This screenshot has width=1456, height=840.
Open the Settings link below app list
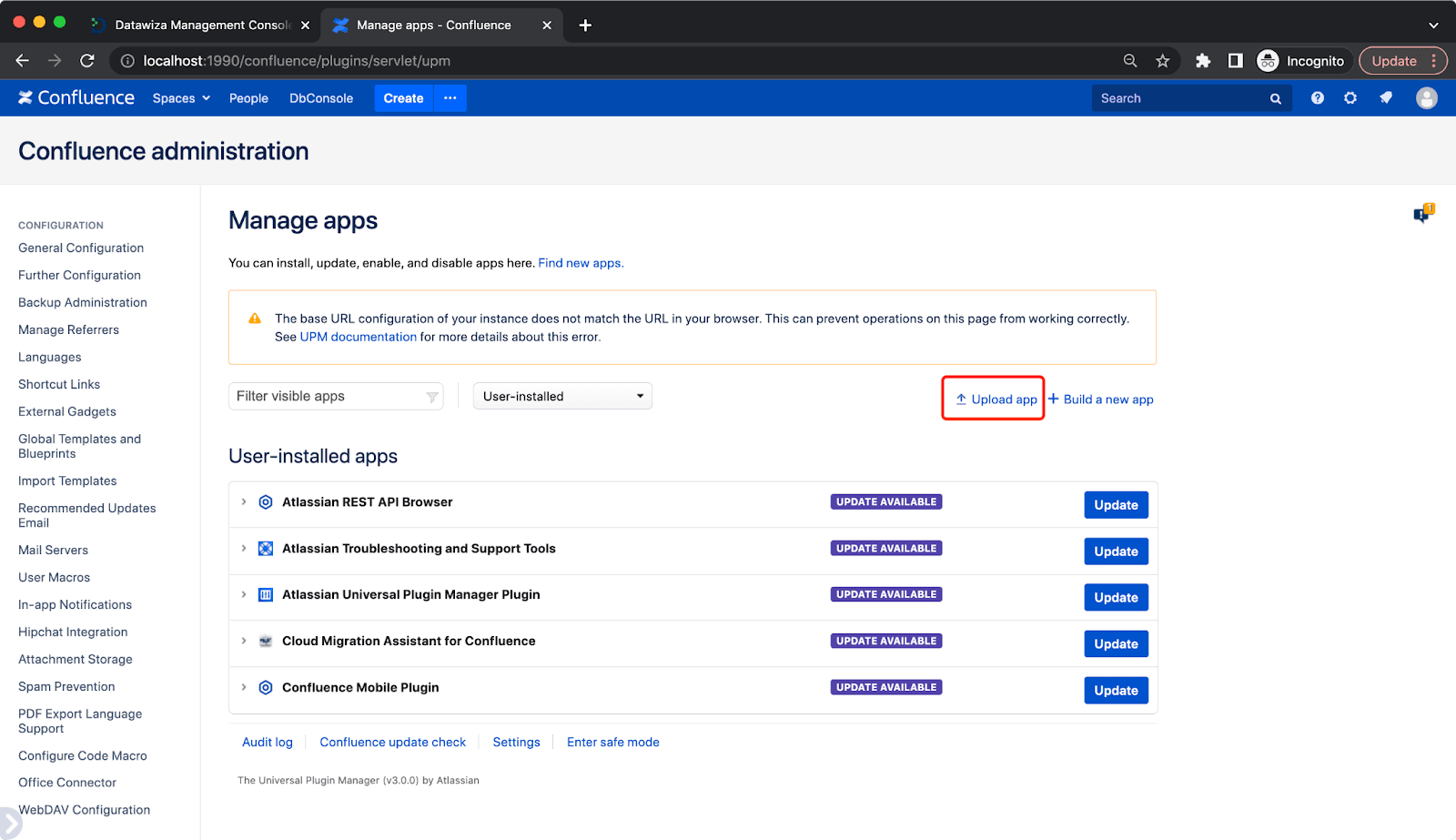tap(516, 743)
